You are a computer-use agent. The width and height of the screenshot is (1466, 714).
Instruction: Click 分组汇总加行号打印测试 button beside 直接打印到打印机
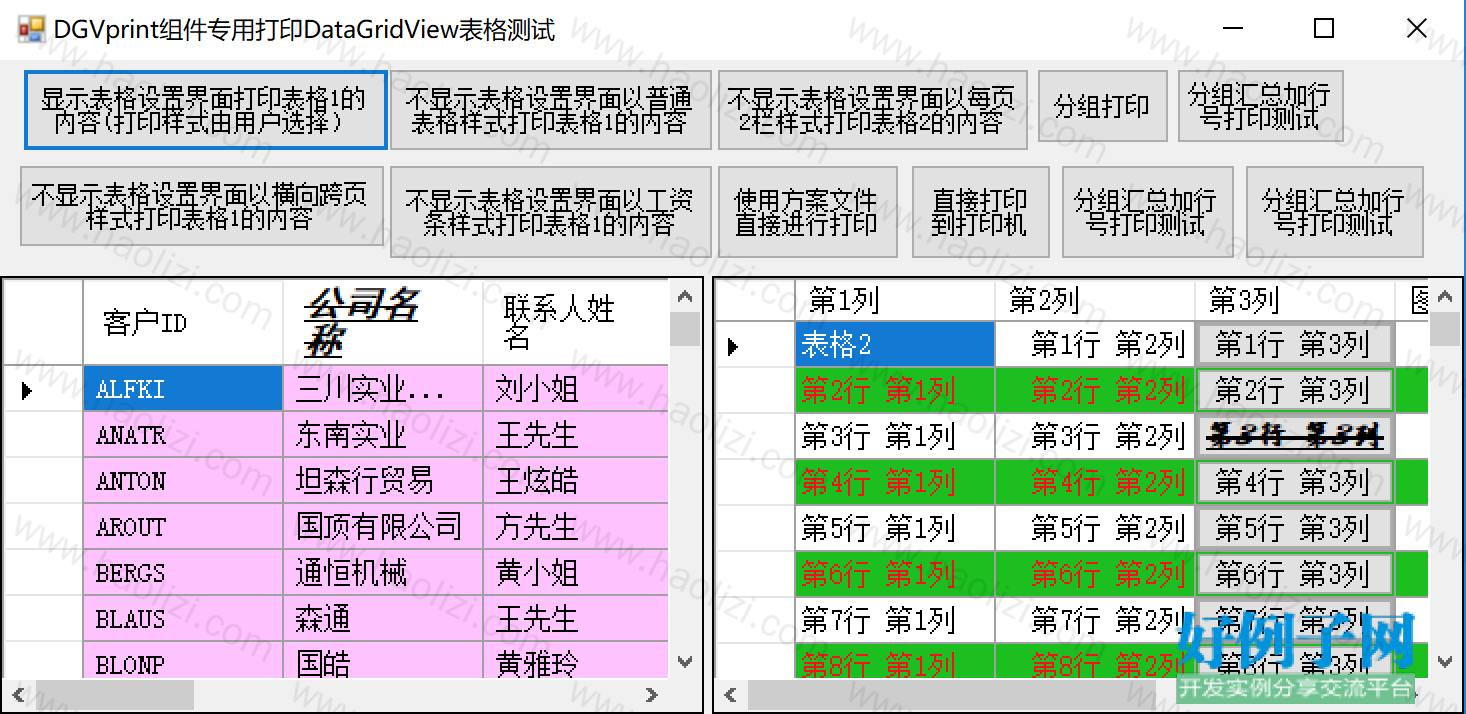[1147, 211]
